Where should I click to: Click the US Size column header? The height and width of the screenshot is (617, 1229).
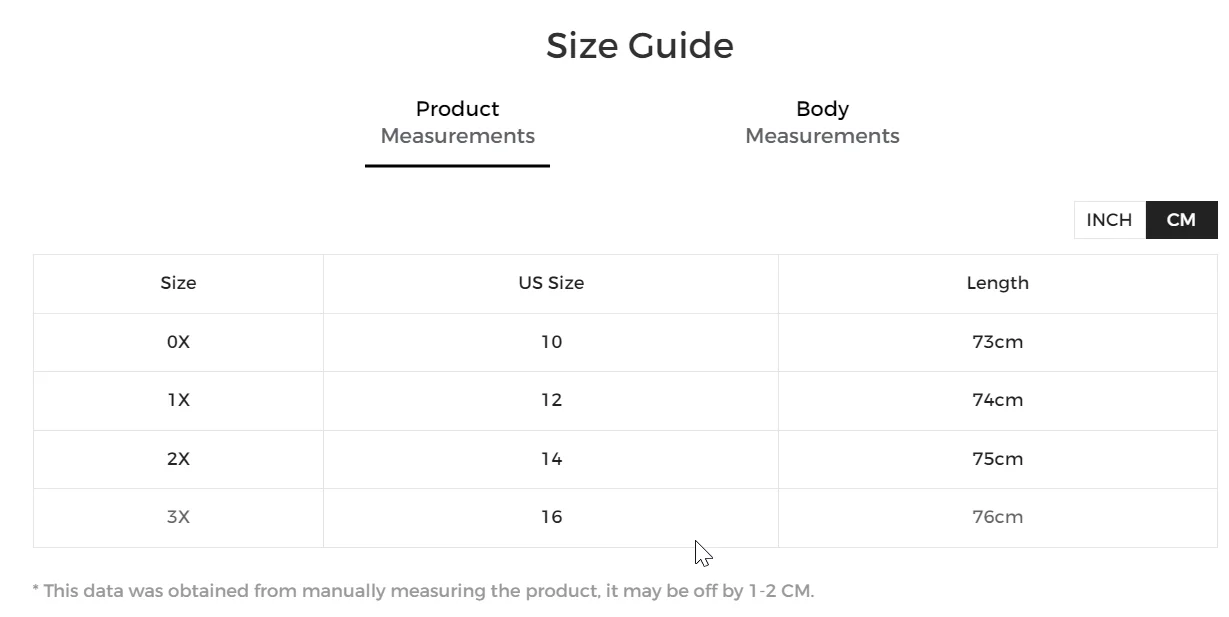point(551,283)
